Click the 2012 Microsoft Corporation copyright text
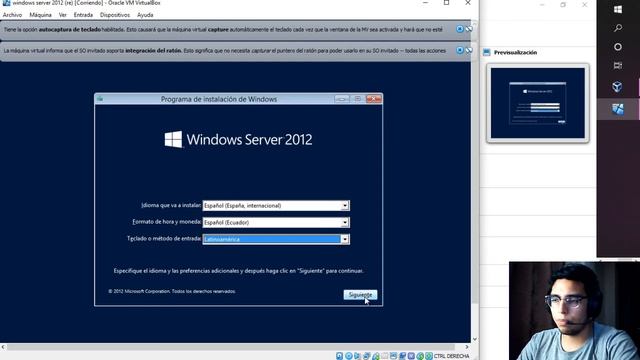This screenshot has height=360, width=640. (x=172, y=291)
